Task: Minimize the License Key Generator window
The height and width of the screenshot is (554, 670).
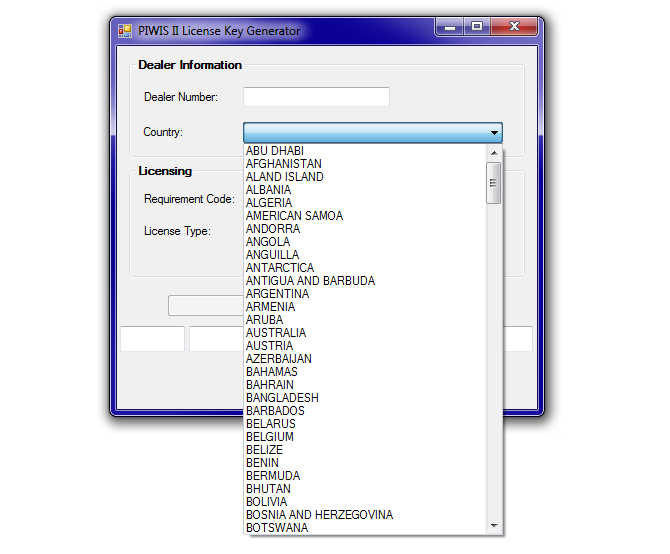Action: pos(450,28)
